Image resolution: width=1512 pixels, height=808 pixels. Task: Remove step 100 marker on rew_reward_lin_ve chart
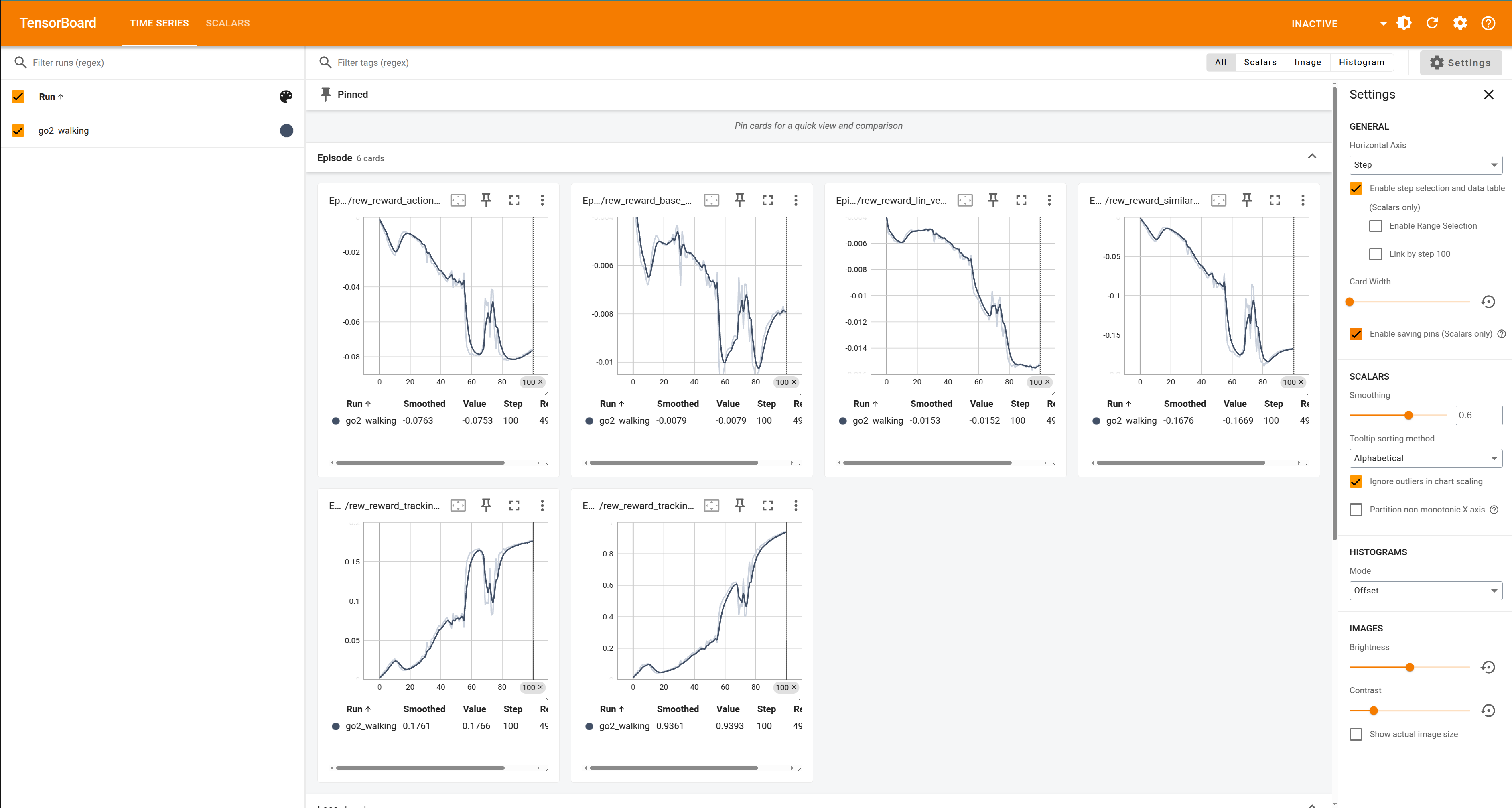tap(1048, 382)
